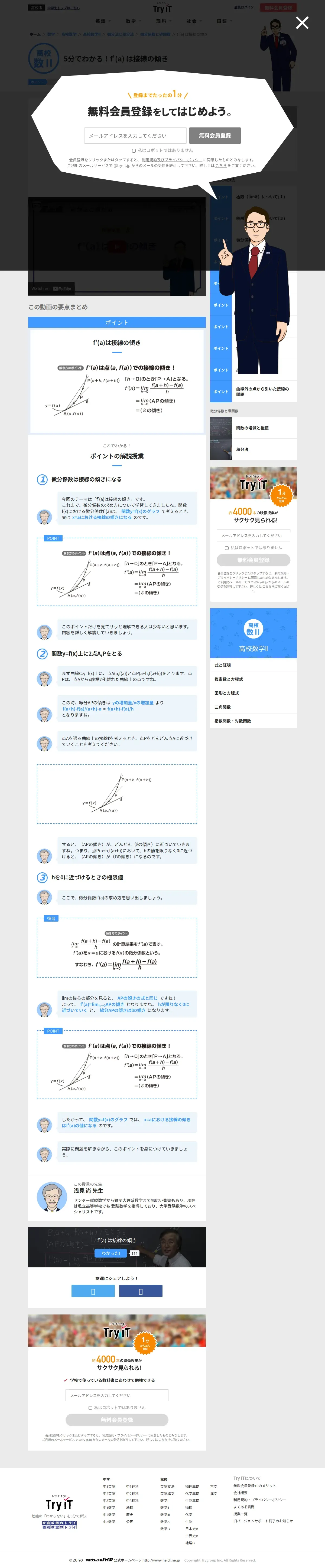Viewport: 325px width, 1568px height.
Task: Open 世界史B in the footer
Action: pyautogui.click(x=191, y=1536)
